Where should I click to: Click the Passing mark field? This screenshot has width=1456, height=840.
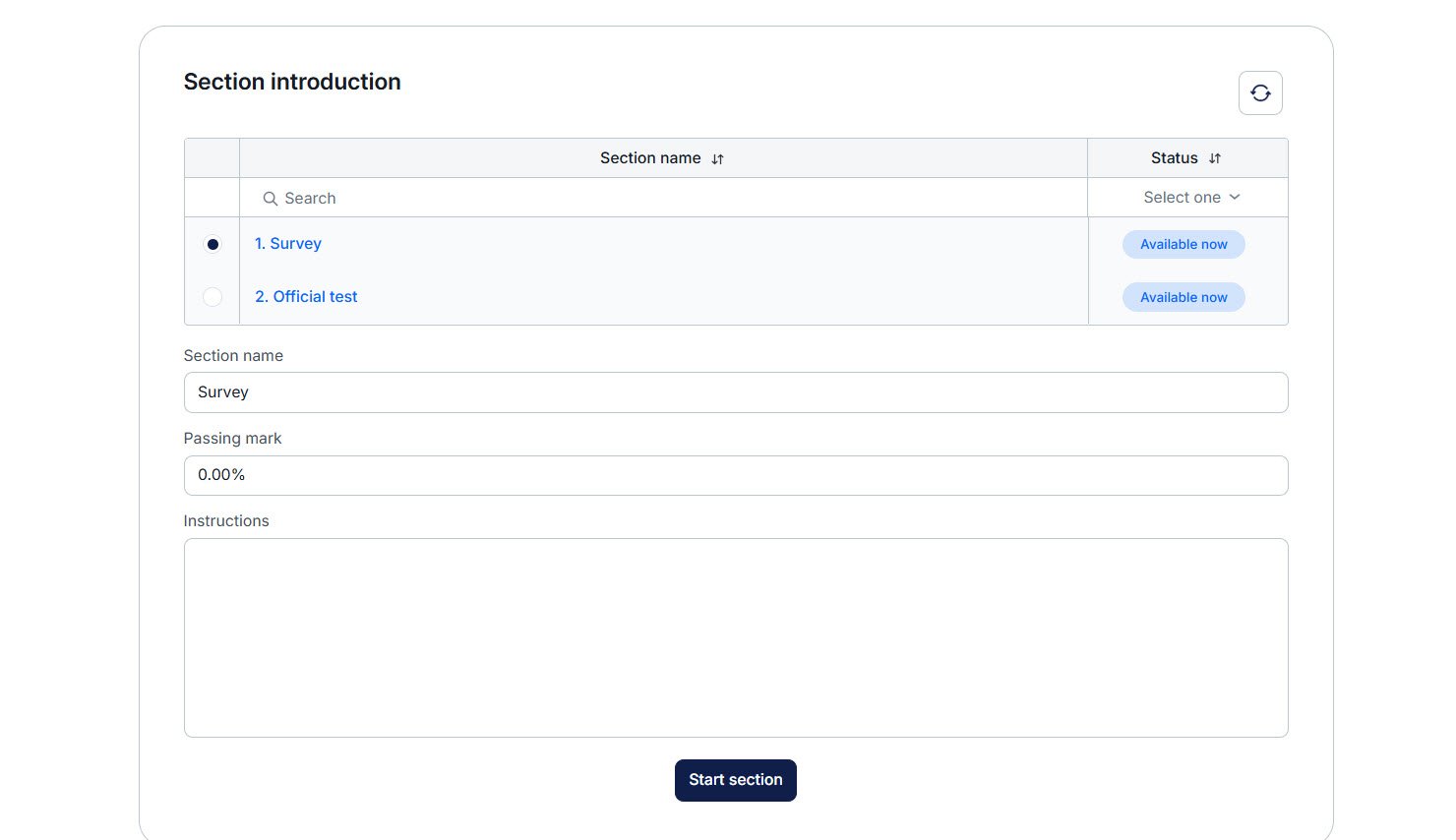point(735,475)
